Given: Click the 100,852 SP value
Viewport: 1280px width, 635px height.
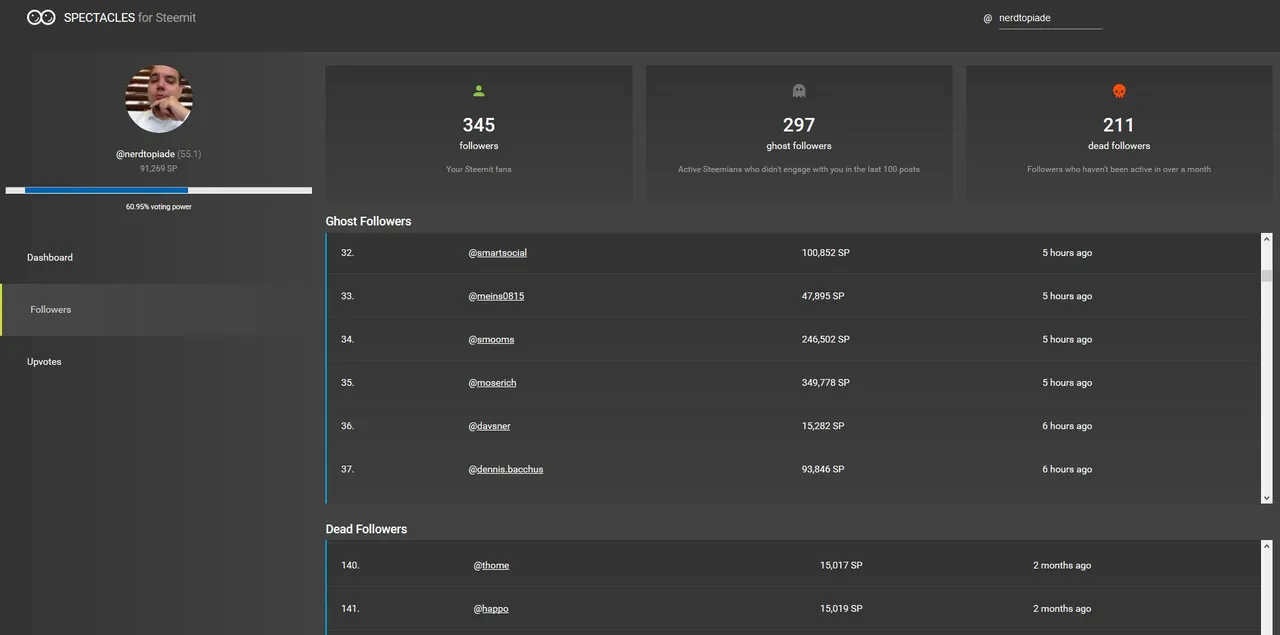Looking at the screenshot, I should point(826,253).
